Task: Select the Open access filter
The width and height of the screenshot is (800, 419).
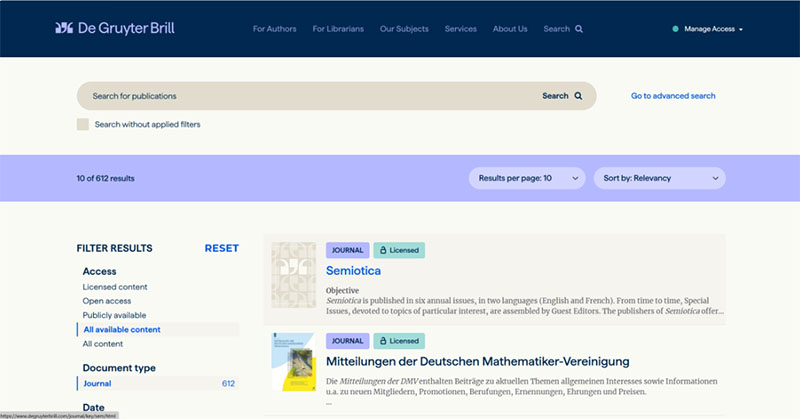Action: pyautogui.click(x=107, y=301)
